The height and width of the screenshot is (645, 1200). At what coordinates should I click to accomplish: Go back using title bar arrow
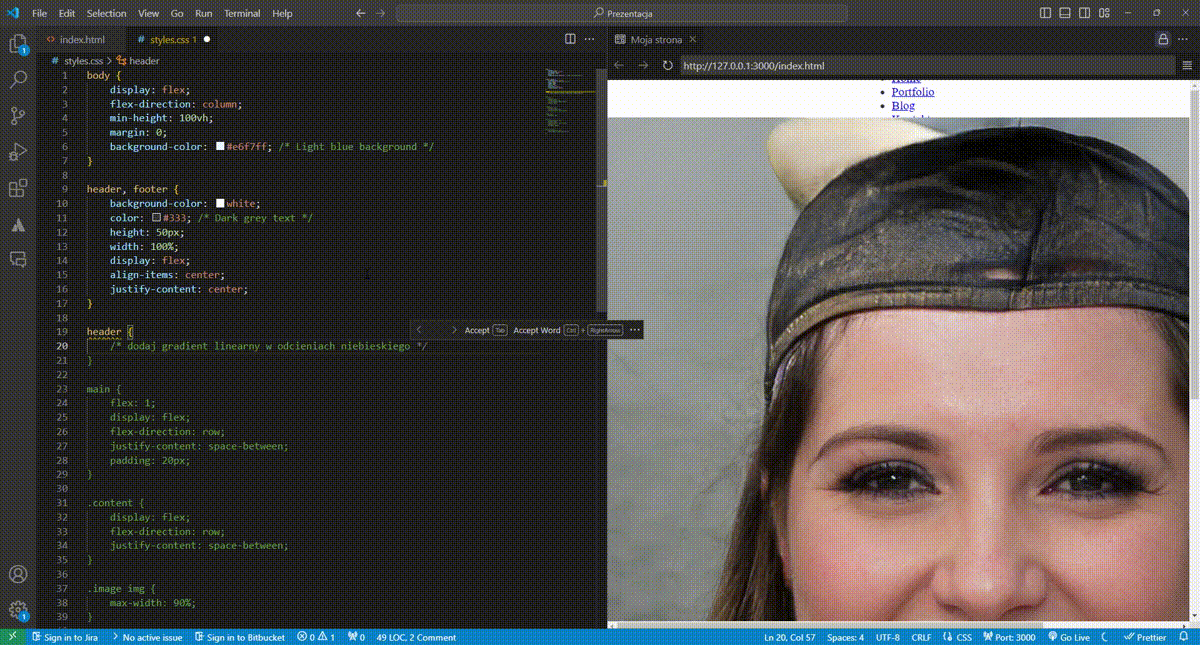pos(361,13)
